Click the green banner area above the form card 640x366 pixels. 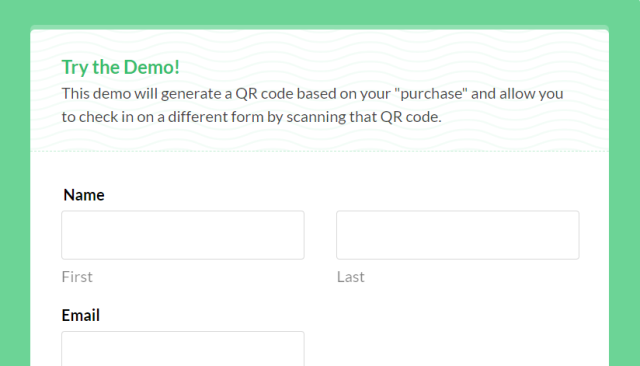(320, 12)
